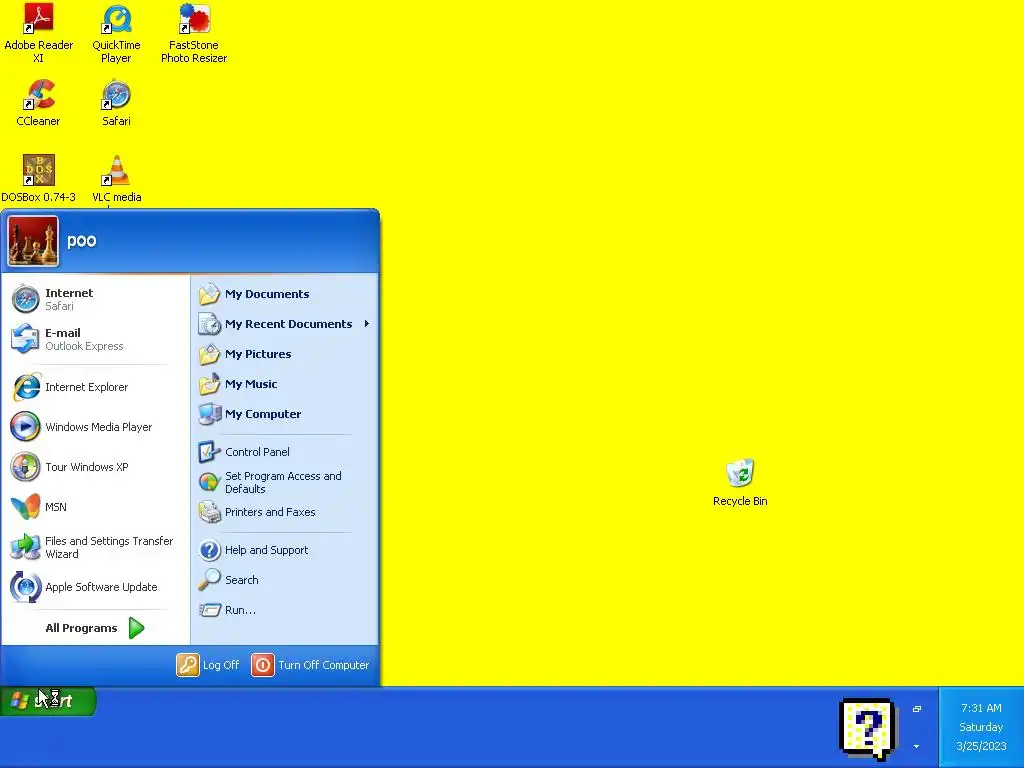This screenshot has height=768, width=1024.
Task: Launch Internet Explorer from Start menu
Action: (95, 387)
